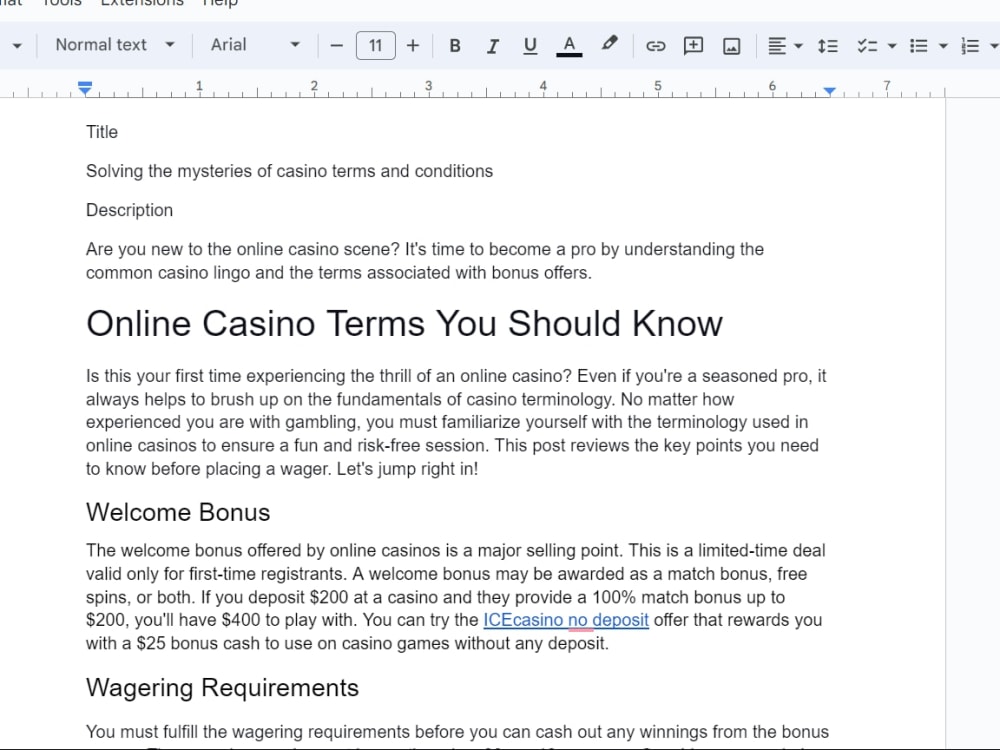Open the zoom dropdown arrow at toolbar left

click(17, 46)
